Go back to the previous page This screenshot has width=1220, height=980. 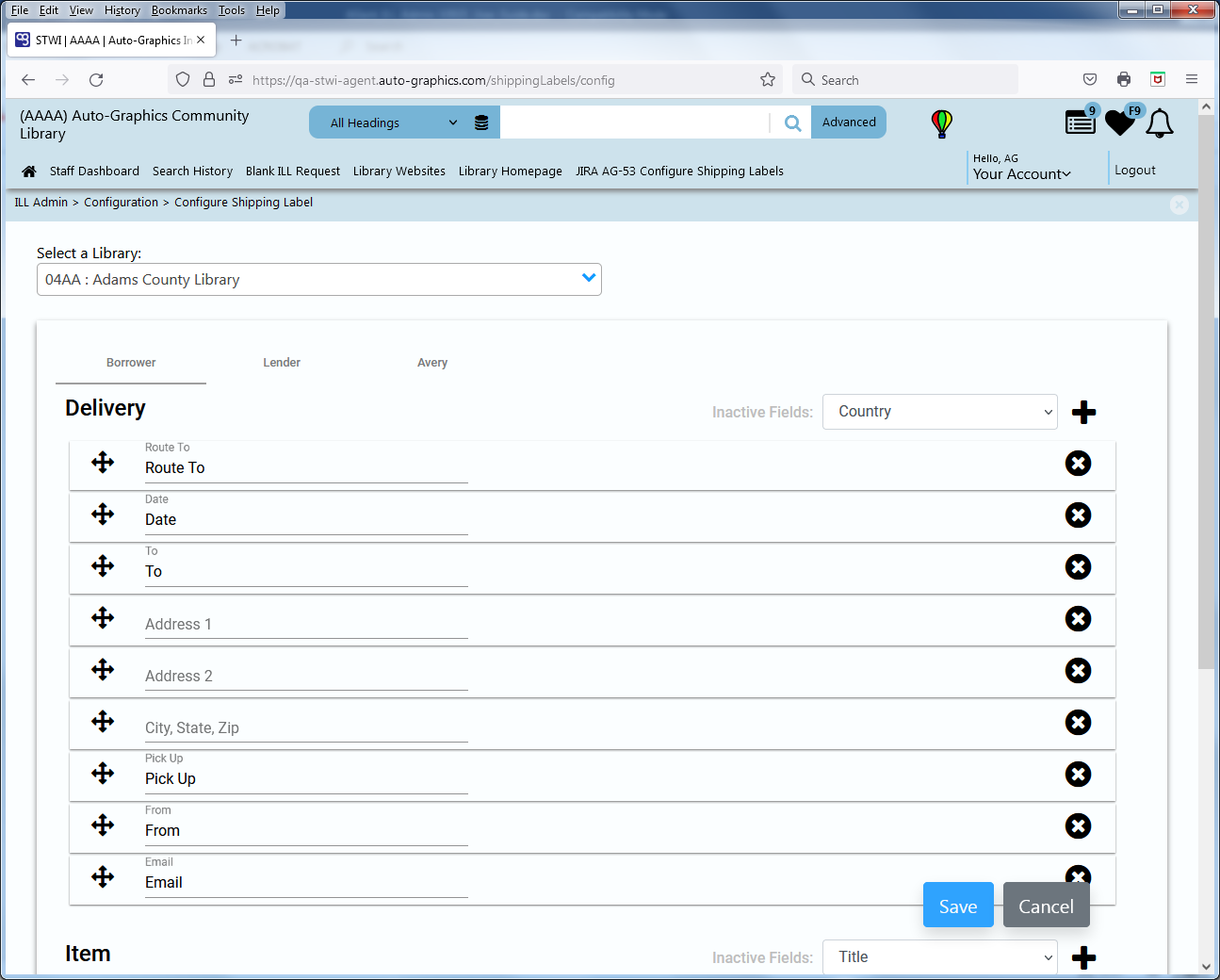tap(28, 80)
